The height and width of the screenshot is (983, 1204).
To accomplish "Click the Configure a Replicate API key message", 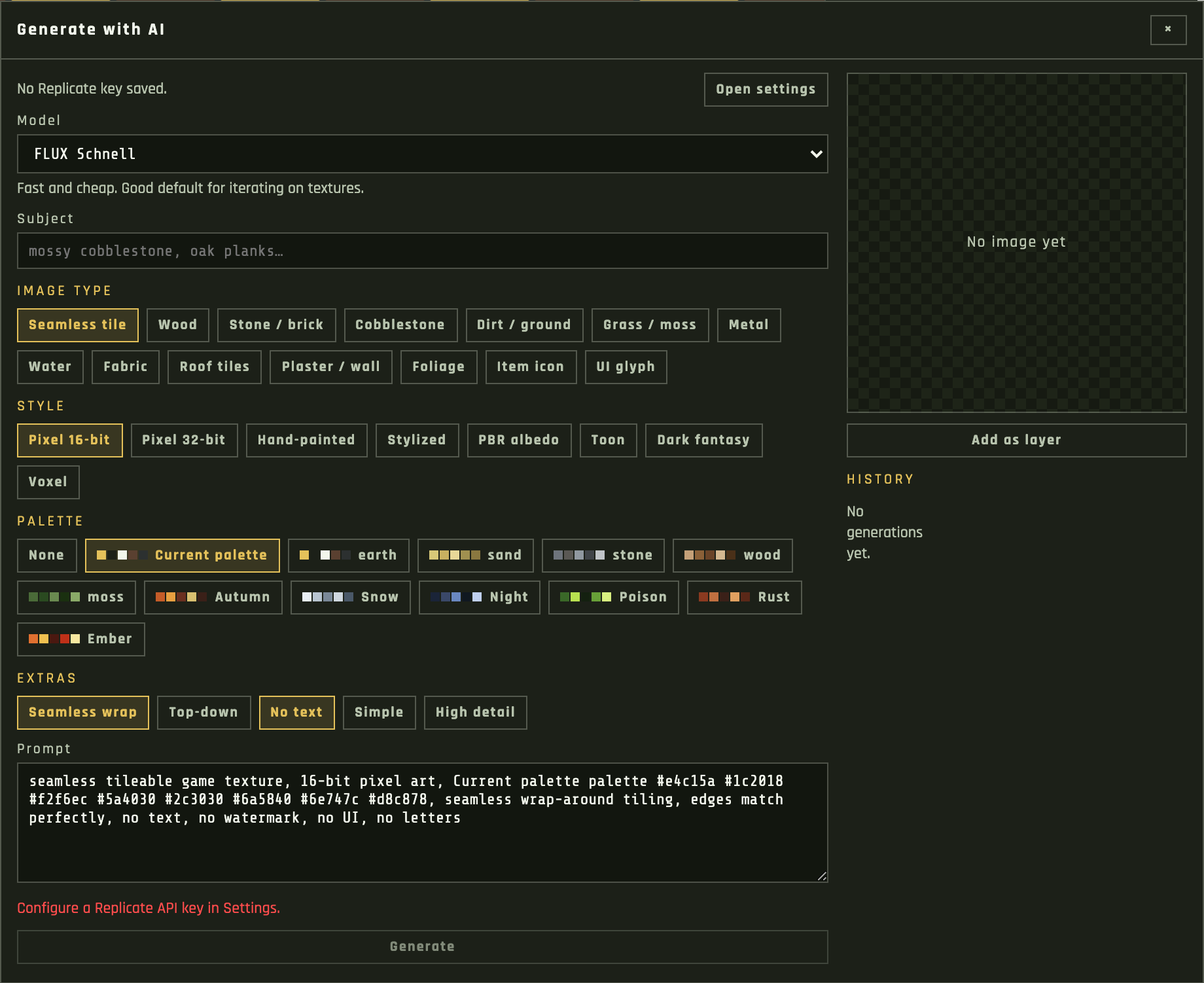I will pyautogui.click(x=149, y=908).
